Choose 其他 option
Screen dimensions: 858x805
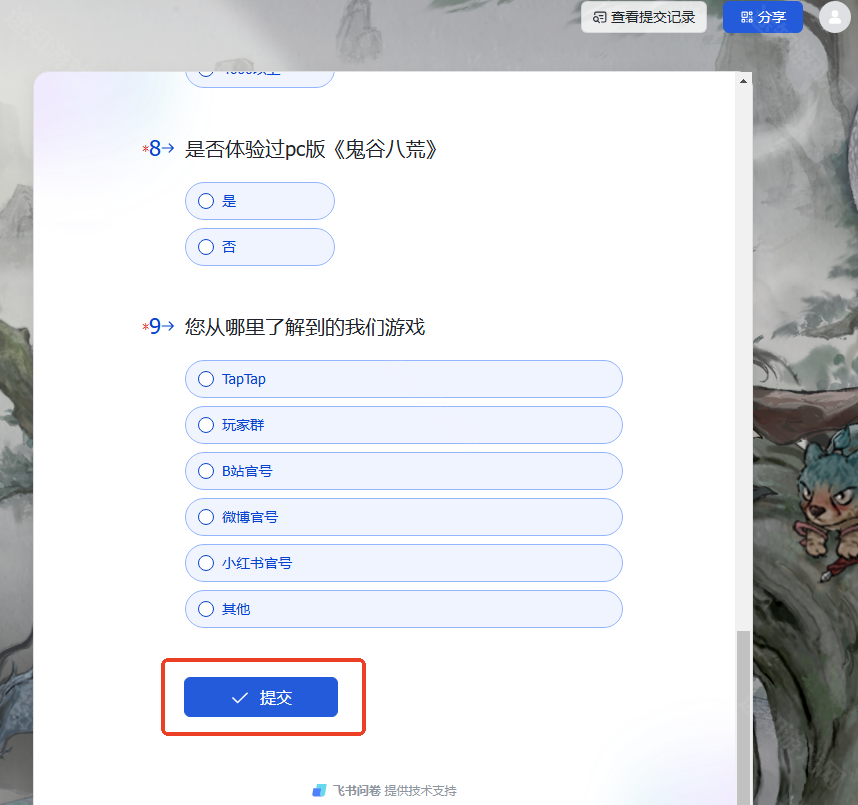404,609
